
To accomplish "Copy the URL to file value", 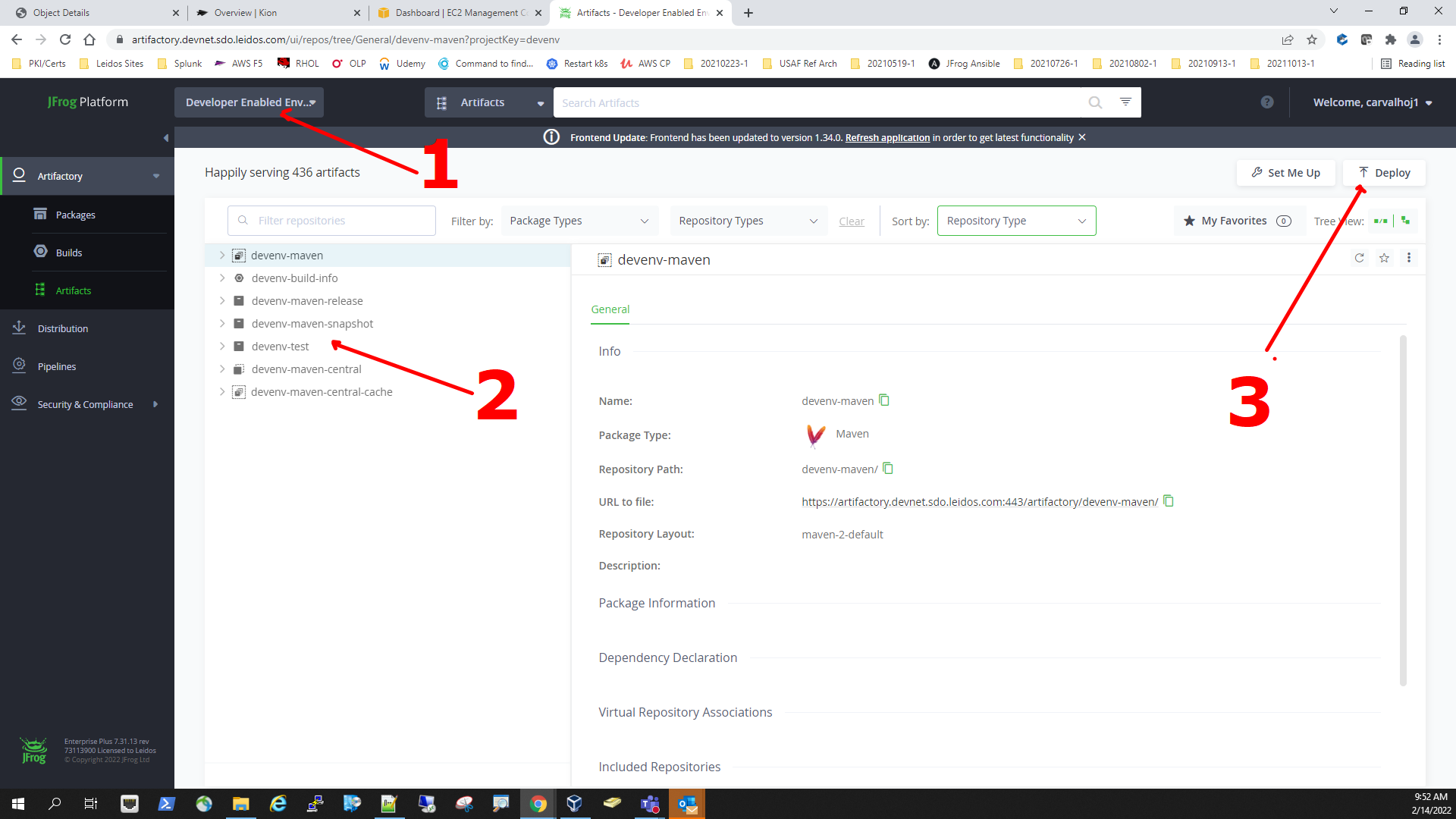I will [1169, 501].
